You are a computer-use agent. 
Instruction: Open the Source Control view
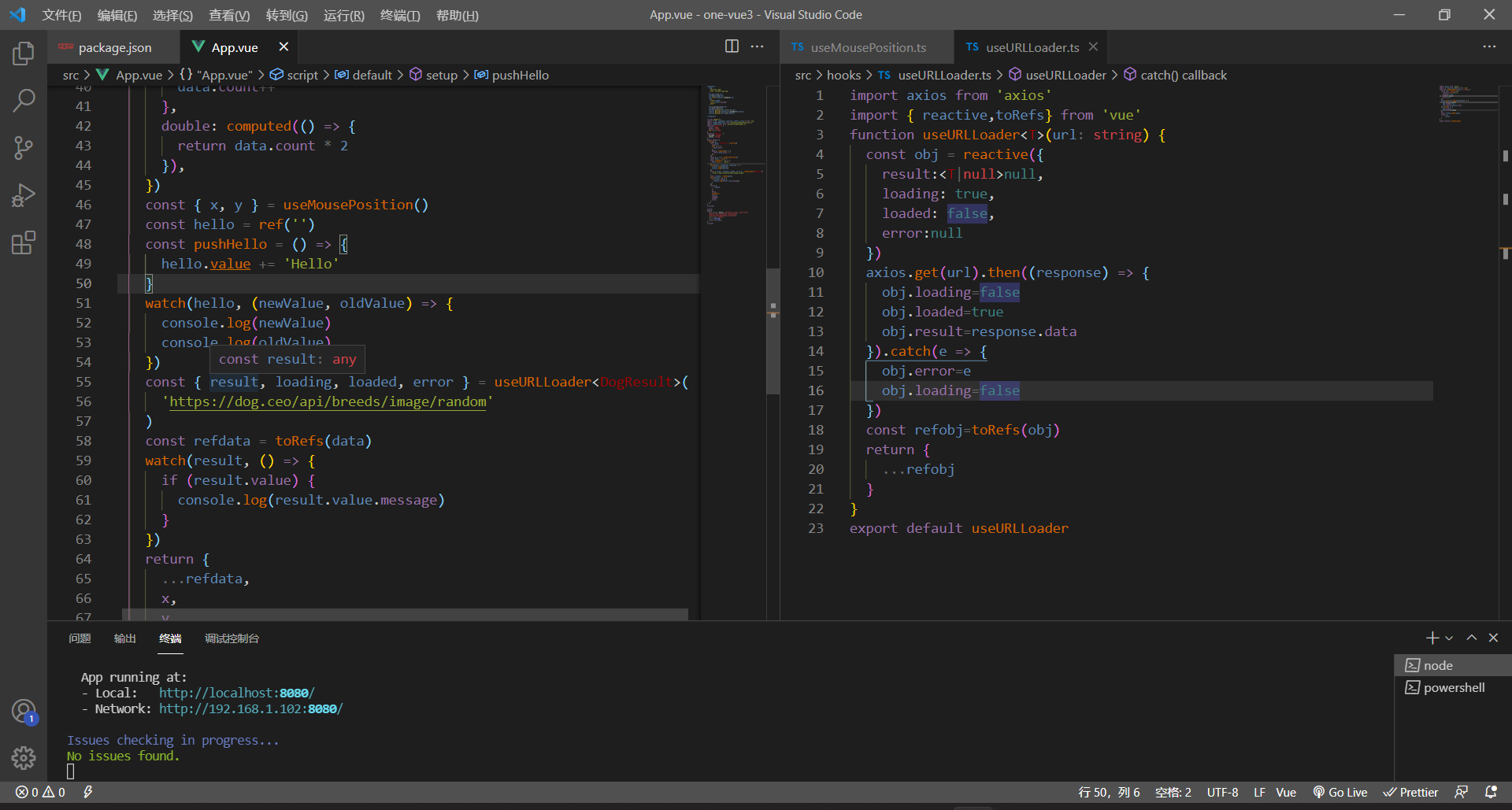coord(24,148)
